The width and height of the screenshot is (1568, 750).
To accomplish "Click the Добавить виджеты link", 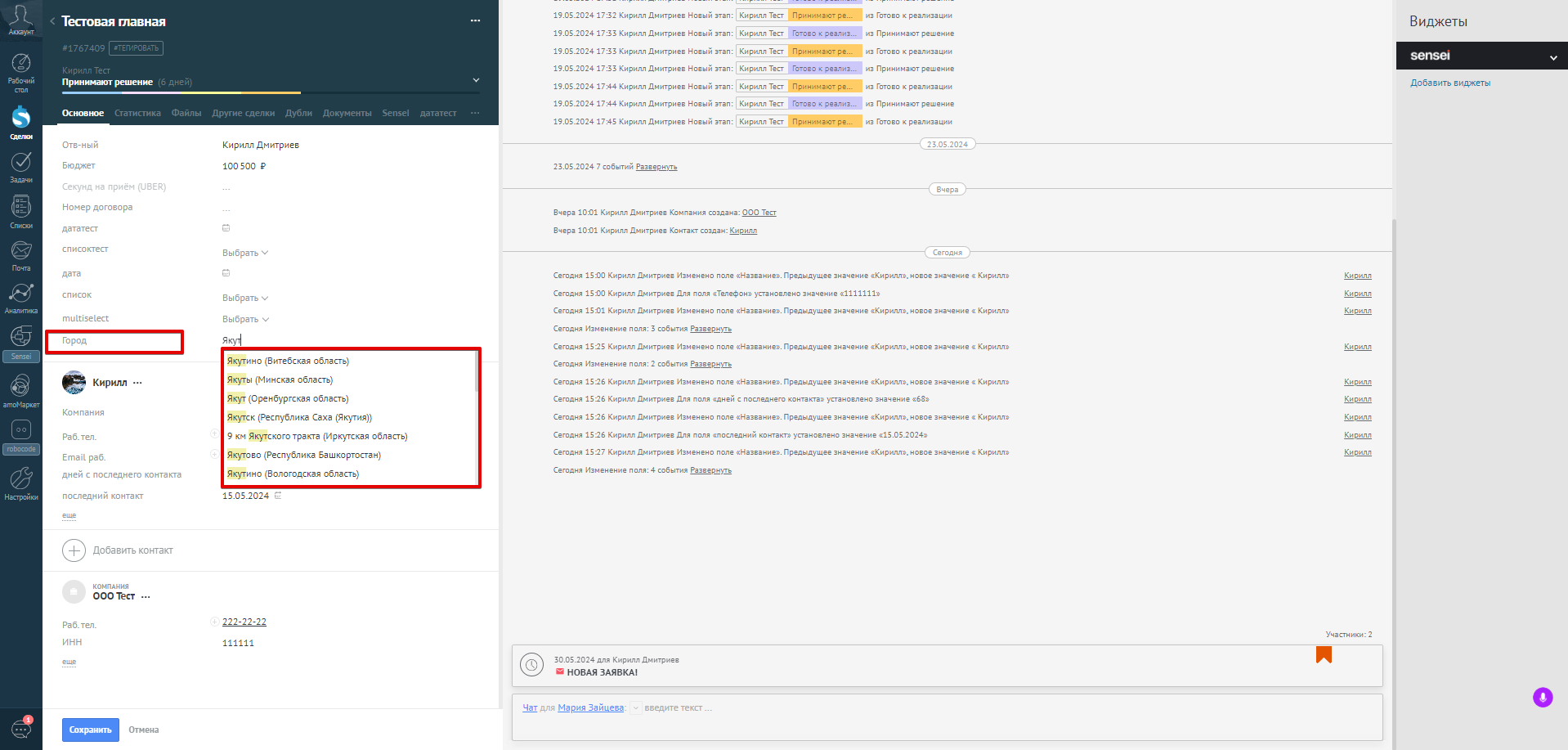I will click(1450, 83).
